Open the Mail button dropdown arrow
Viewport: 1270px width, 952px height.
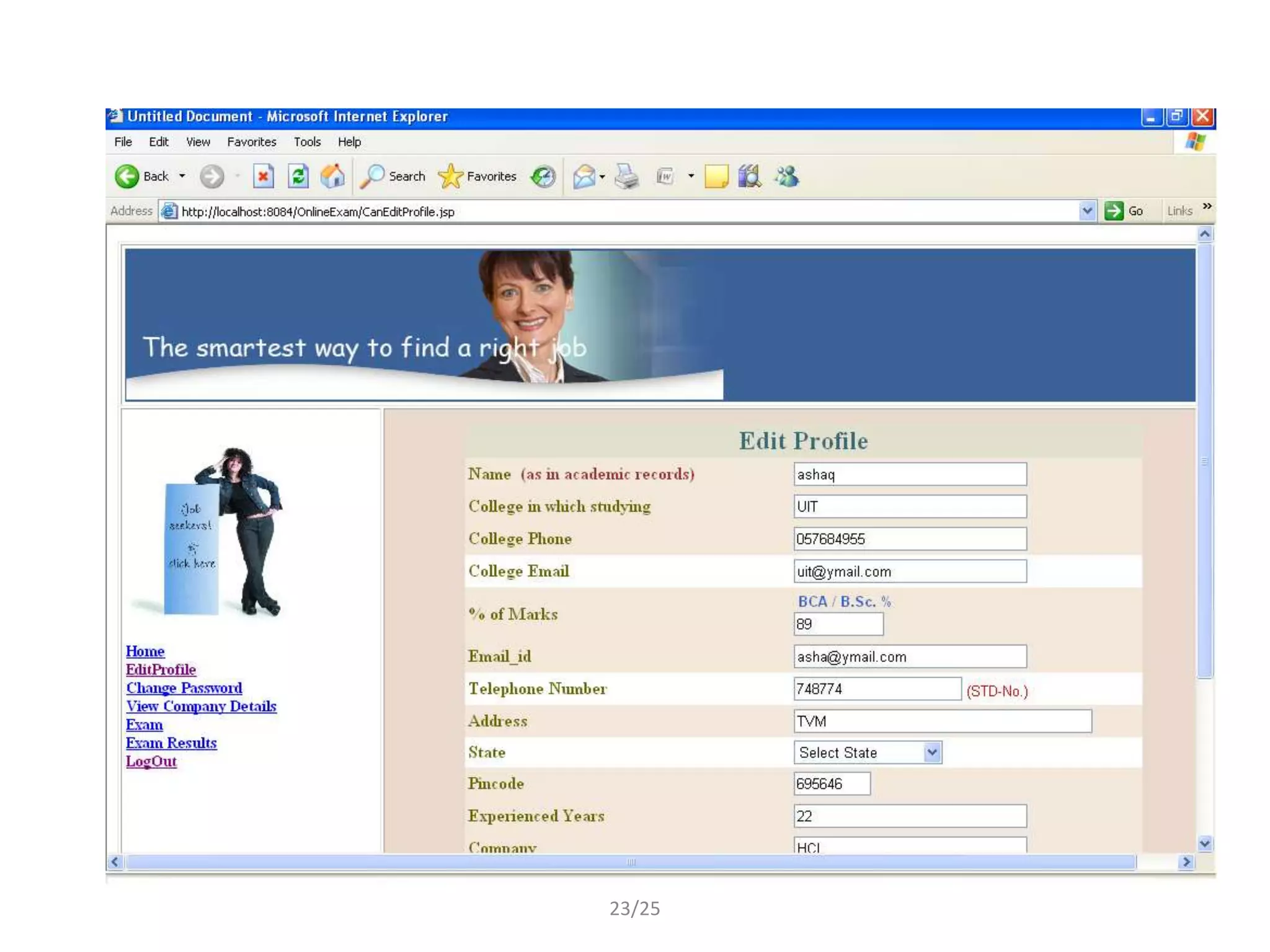click(602, 177)
